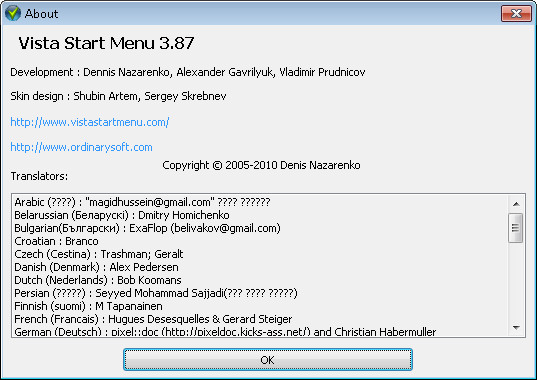Click the Vista Start Menu 3.87 heading

click(106, 43)
